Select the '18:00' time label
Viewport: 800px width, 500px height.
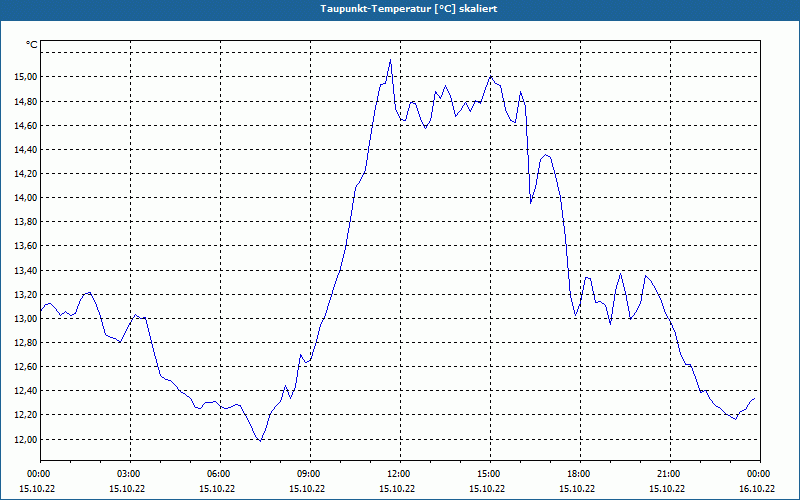pyautogui.click(x=580, y=474)
